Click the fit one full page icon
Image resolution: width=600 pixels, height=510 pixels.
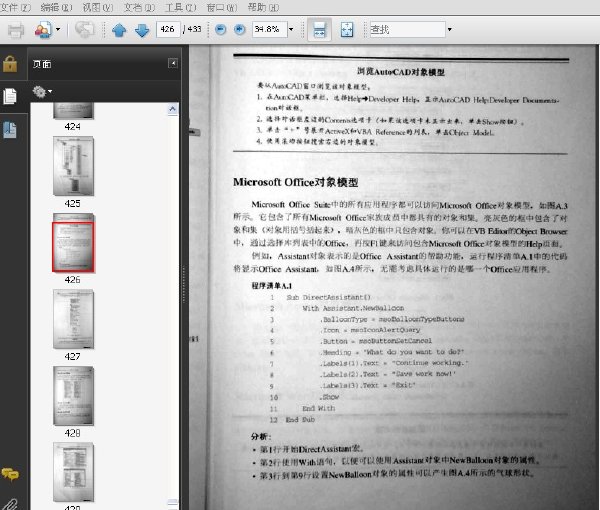(347, 29)
